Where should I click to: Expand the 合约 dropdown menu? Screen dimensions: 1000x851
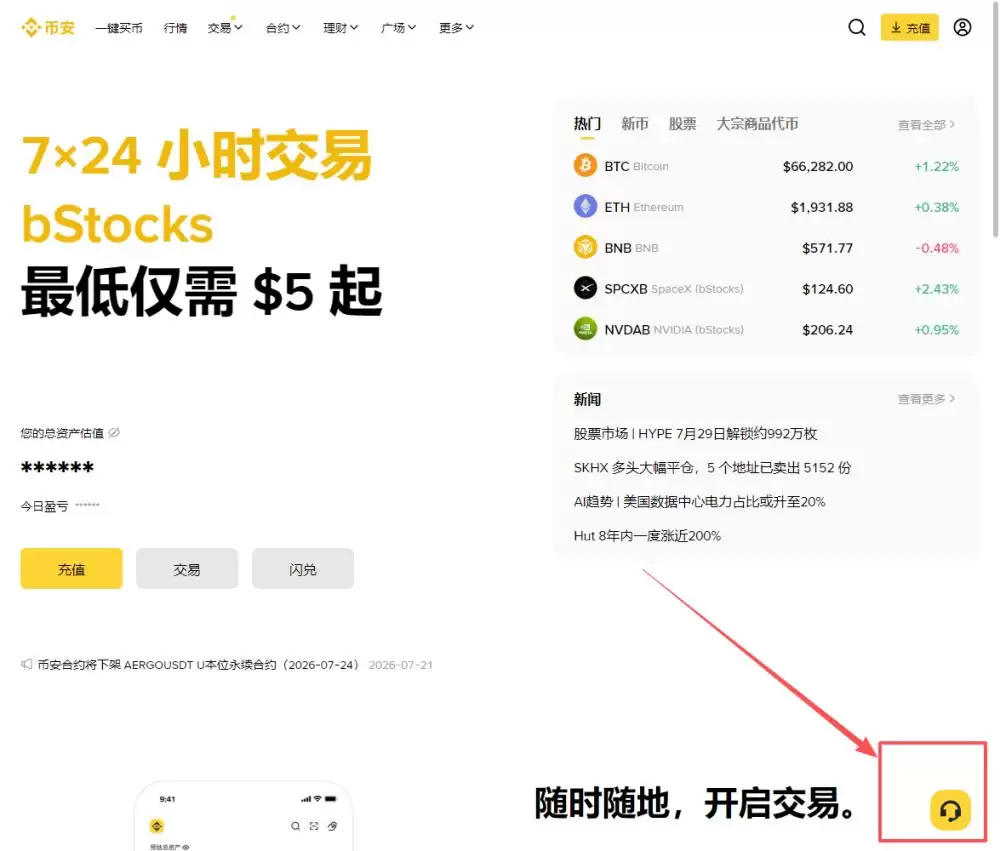[x=283, y=28]
